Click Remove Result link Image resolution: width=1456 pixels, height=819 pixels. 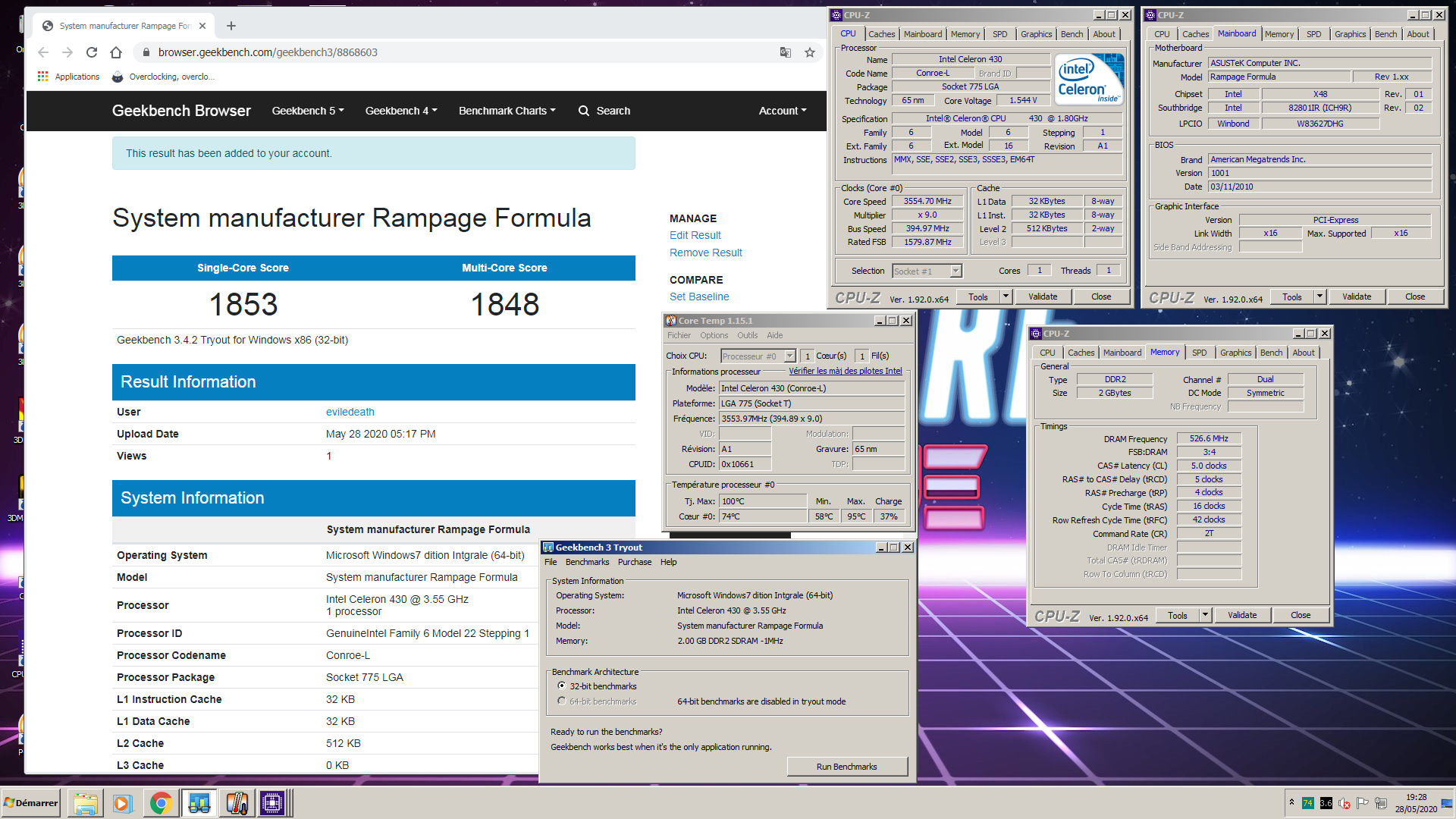705,253
